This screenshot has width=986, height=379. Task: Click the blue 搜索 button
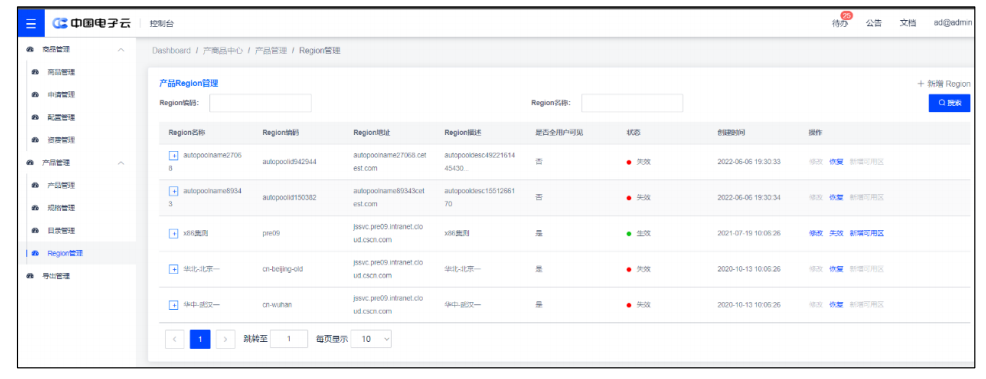point(950,103)
